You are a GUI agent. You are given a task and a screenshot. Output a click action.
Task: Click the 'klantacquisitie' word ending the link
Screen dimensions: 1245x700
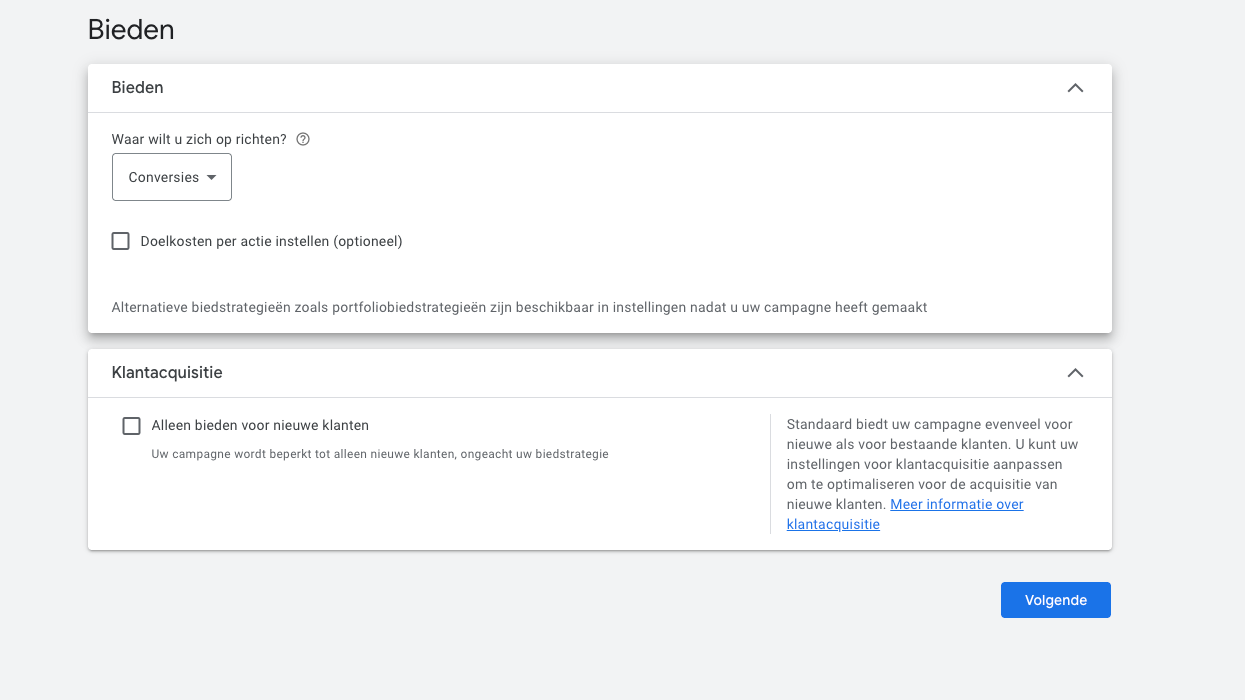tap(833, 525)
